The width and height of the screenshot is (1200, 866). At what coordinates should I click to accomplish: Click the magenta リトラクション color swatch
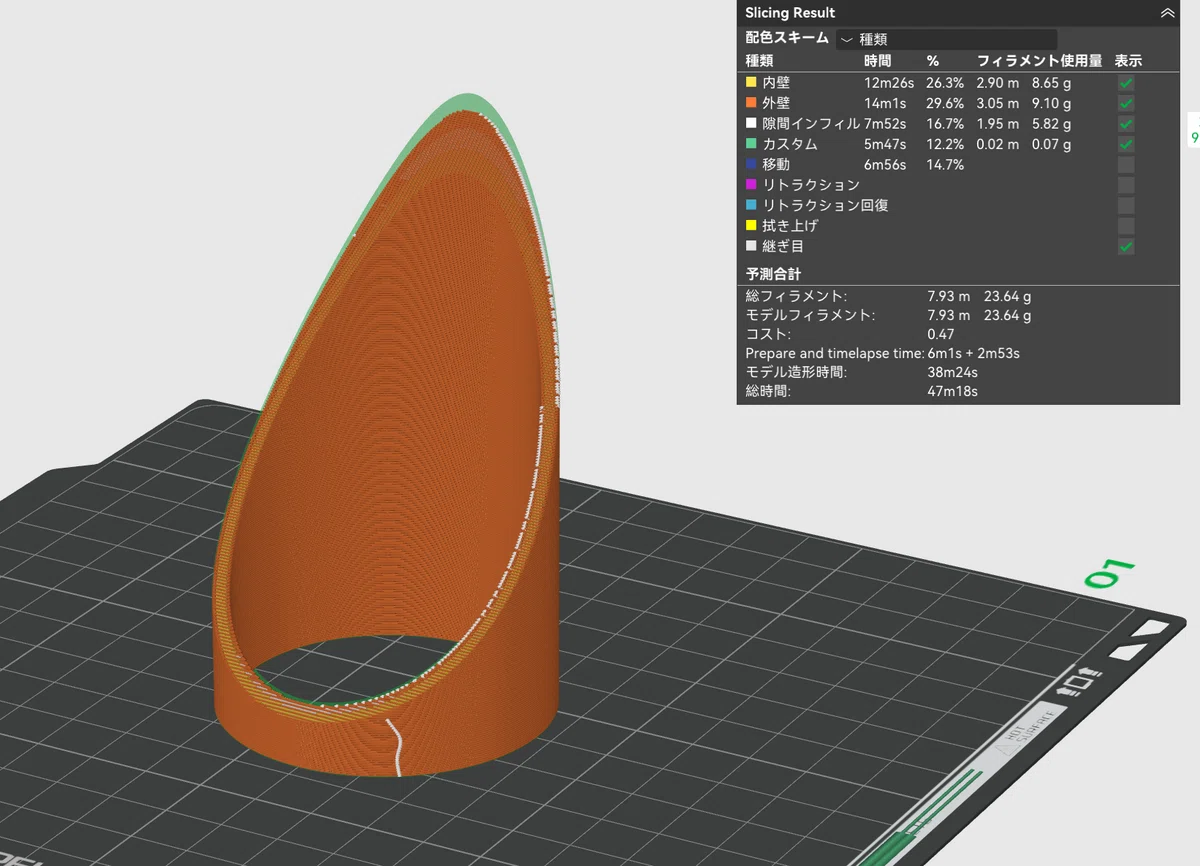tap(751, 185)
